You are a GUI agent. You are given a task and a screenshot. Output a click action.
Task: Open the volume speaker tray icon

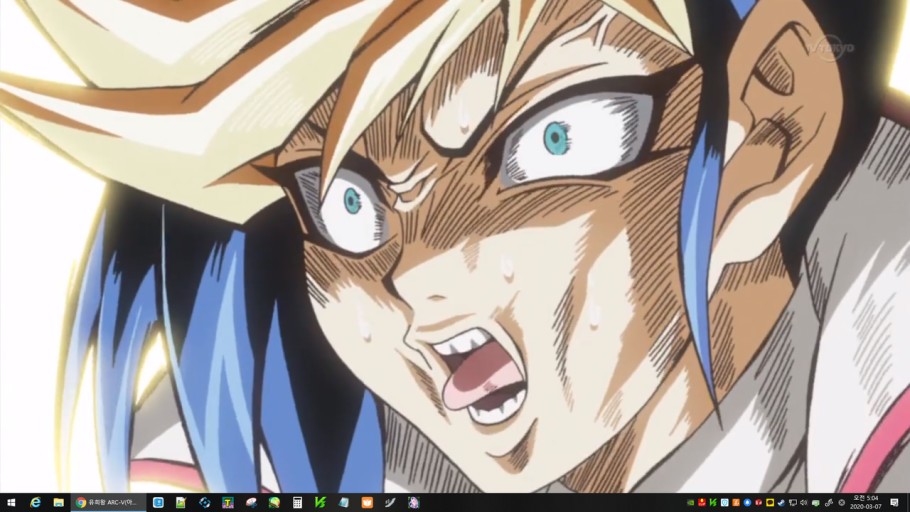804,503
